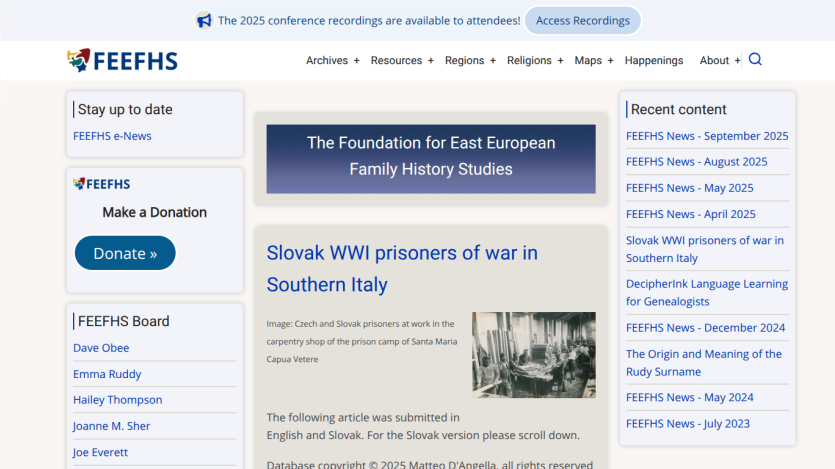The height and width of the screenshot is (469, 835).
Task: Open board member Emma Ruddy
Action: (x=107, y=374)
